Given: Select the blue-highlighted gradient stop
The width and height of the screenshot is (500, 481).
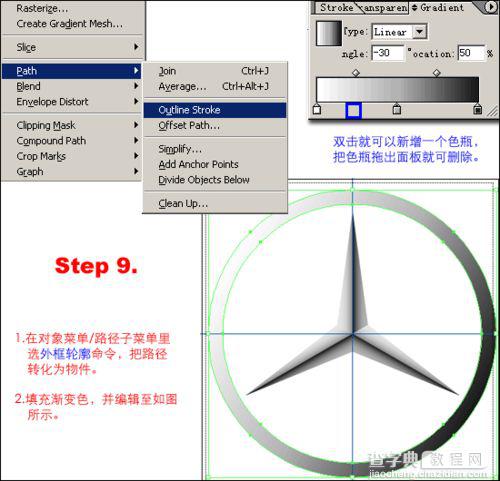Looking at the screenshot, I should pos(353,110).
